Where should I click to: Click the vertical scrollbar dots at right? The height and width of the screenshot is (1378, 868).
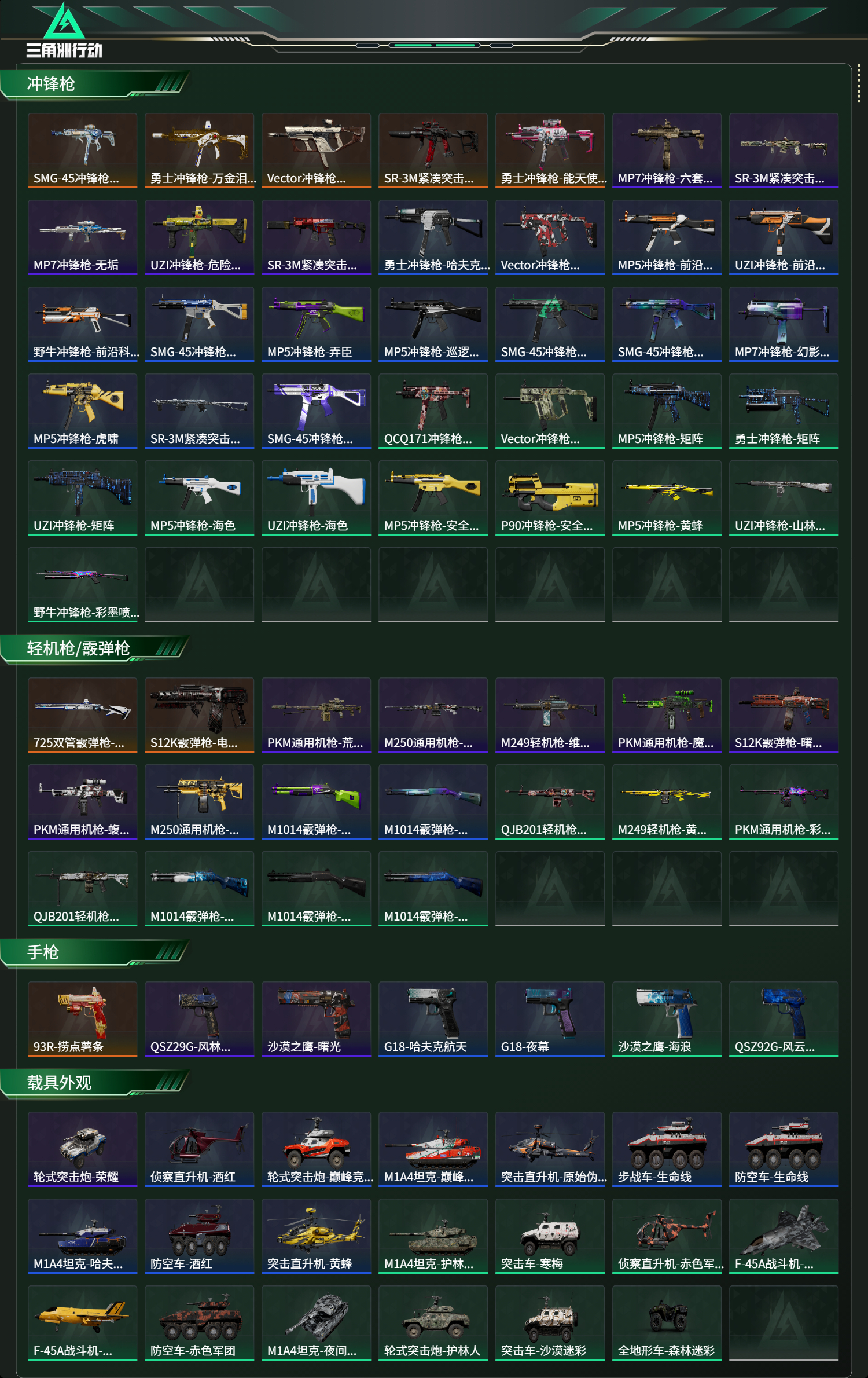(x=859, y=85)
